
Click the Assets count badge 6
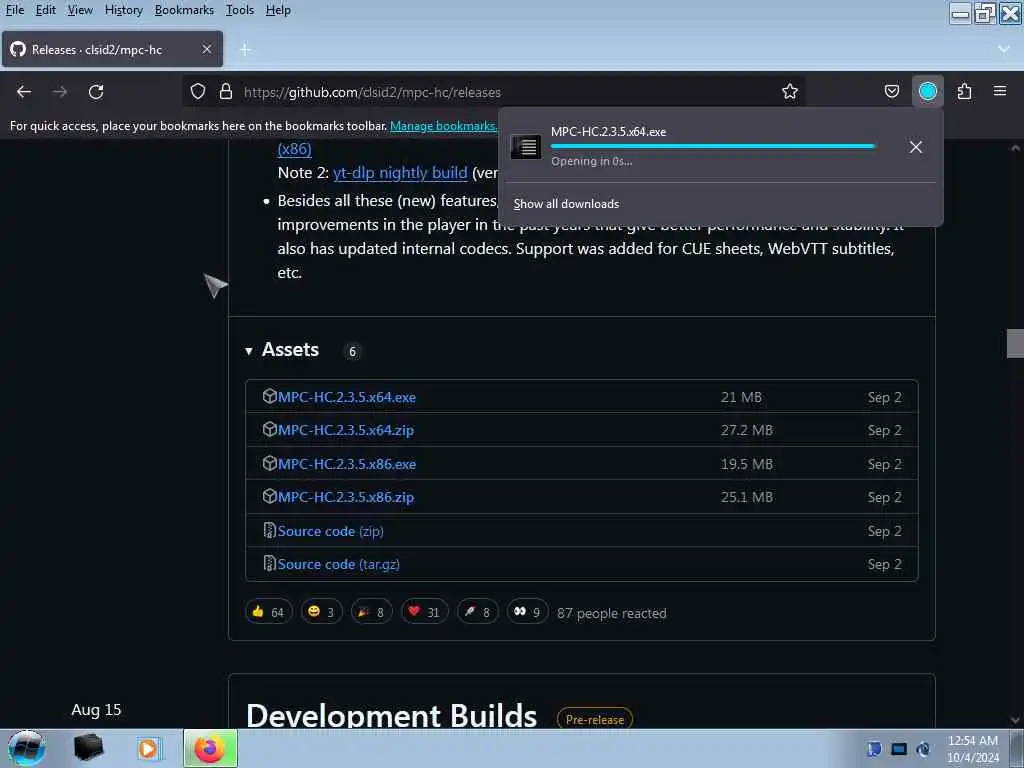[353, 351]
